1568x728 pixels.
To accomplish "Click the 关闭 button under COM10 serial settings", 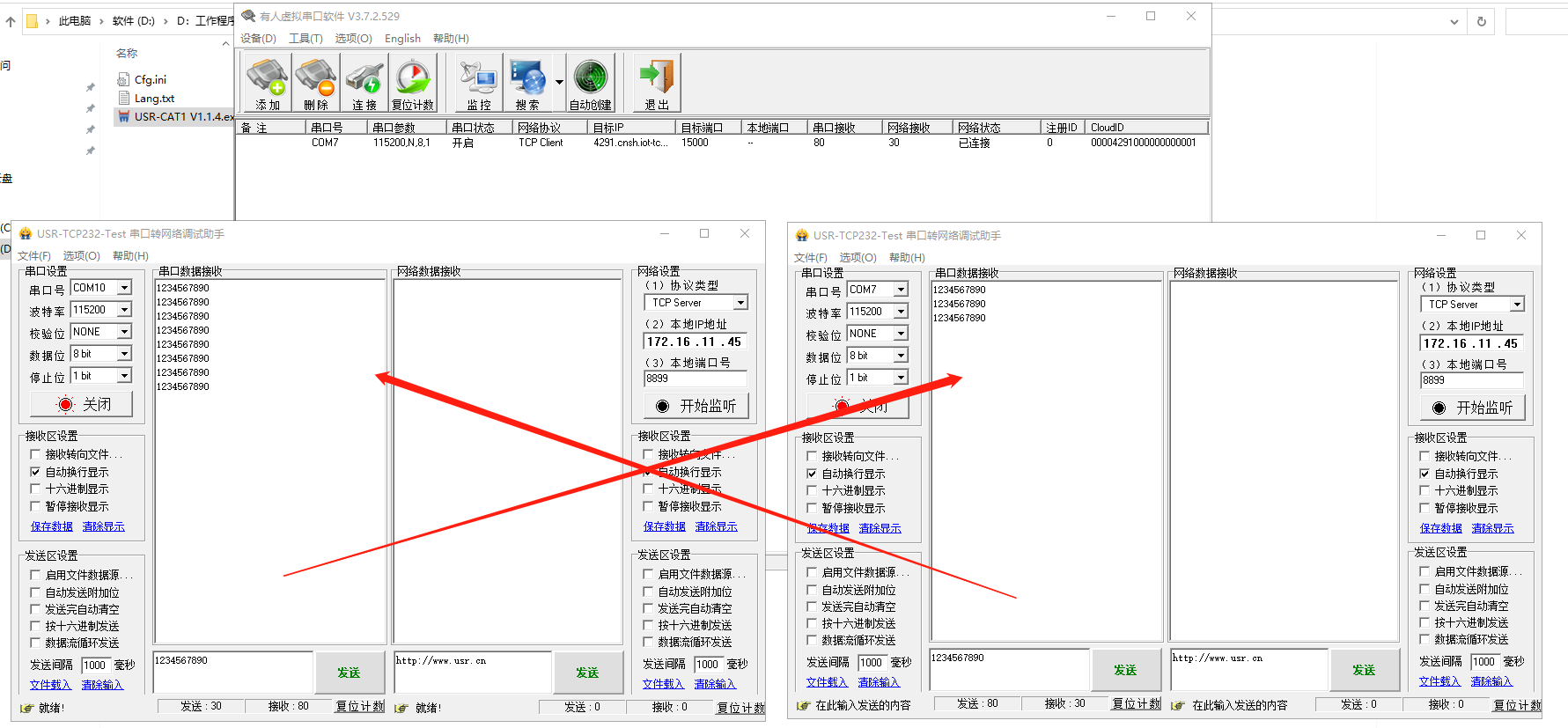I will click(81, 404).
